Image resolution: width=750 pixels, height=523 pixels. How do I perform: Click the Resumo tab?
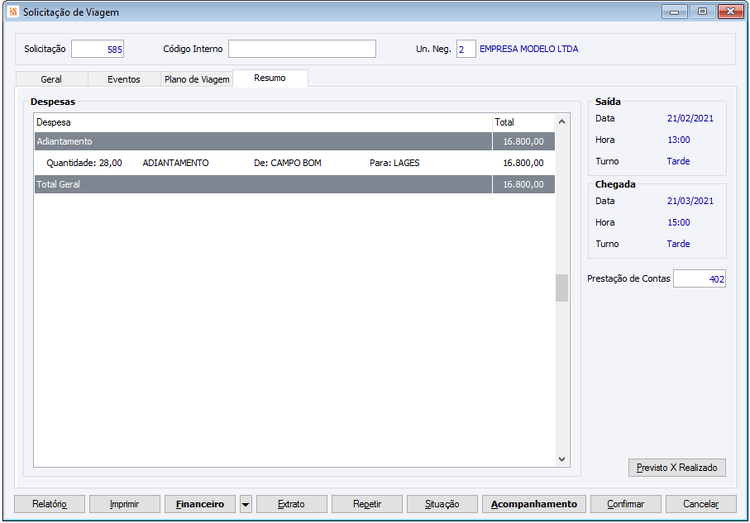click(270, 78)
